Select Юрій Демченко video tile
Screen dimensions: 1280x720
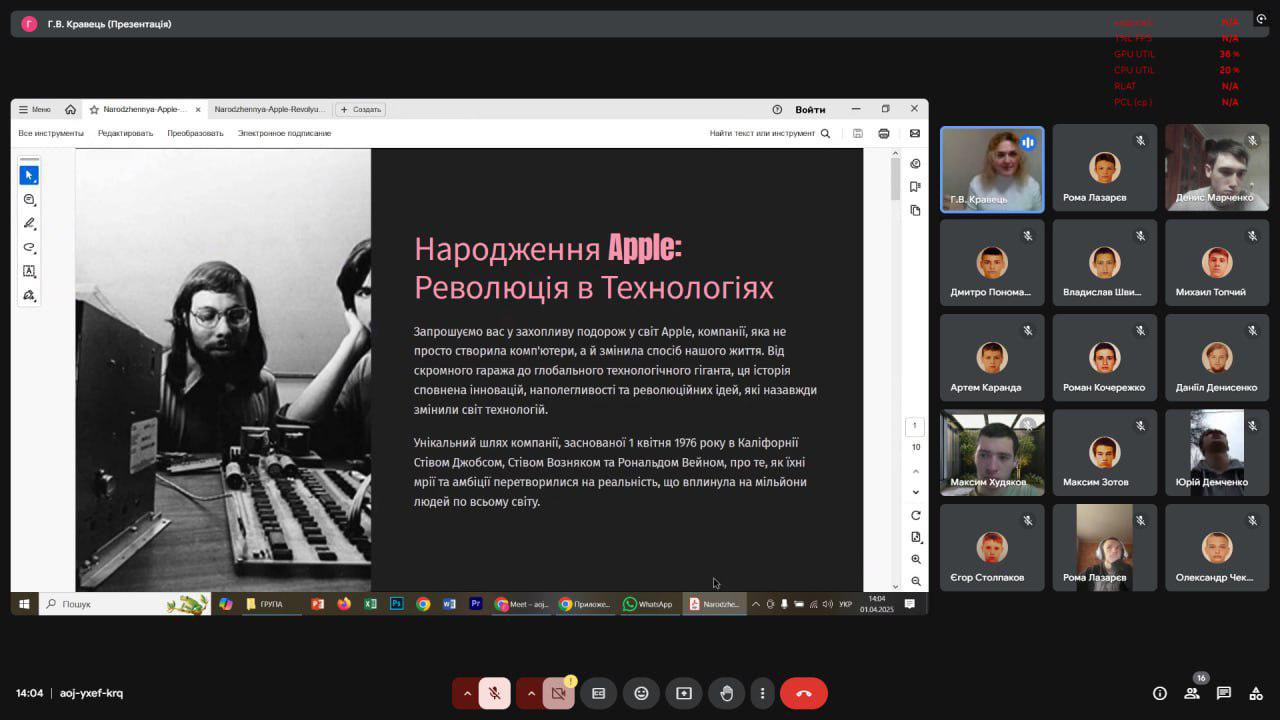[x=1217, y=453]
